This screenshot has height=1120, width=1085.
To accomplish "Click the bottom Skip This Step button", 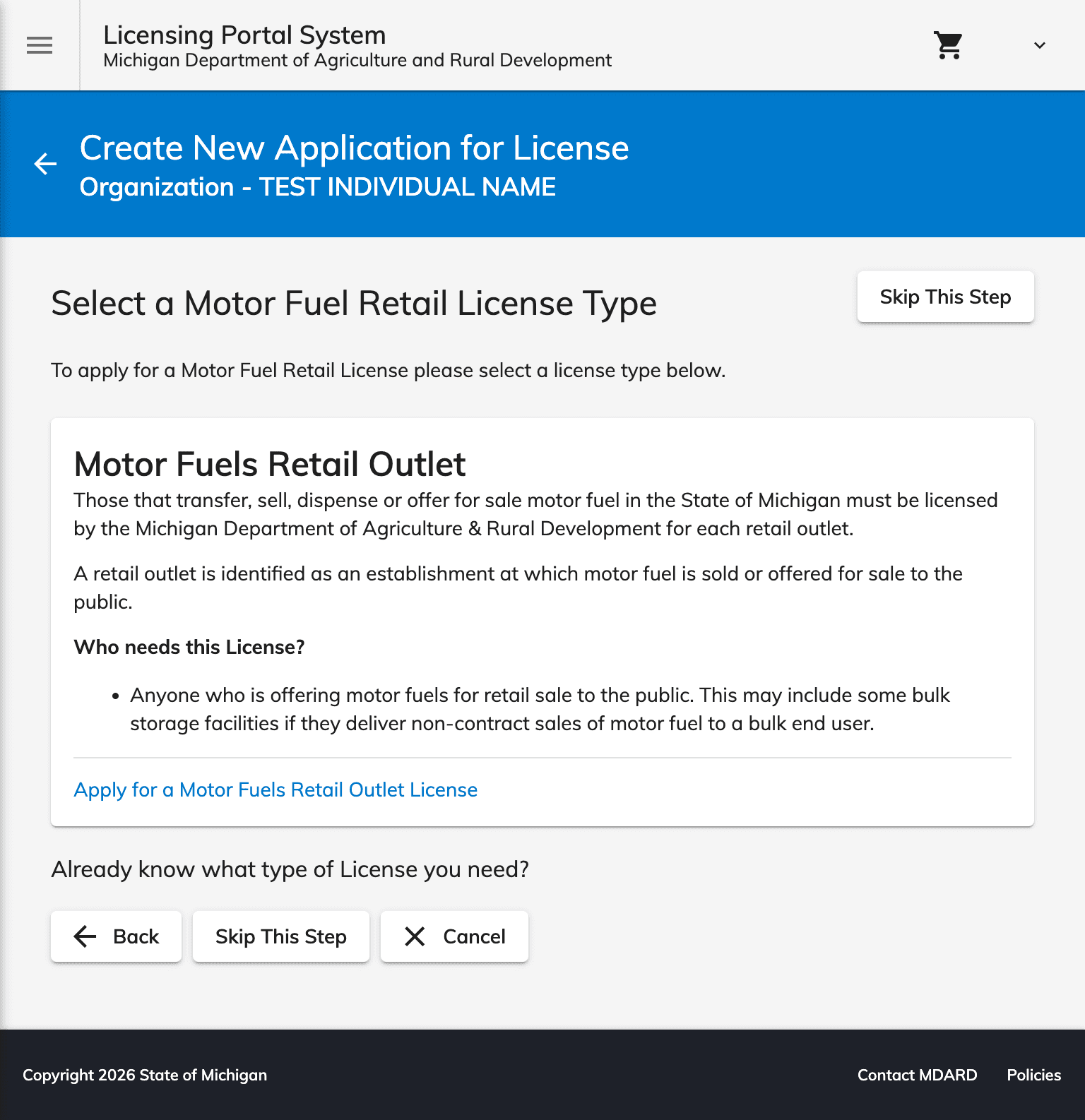I will (281, 936).
